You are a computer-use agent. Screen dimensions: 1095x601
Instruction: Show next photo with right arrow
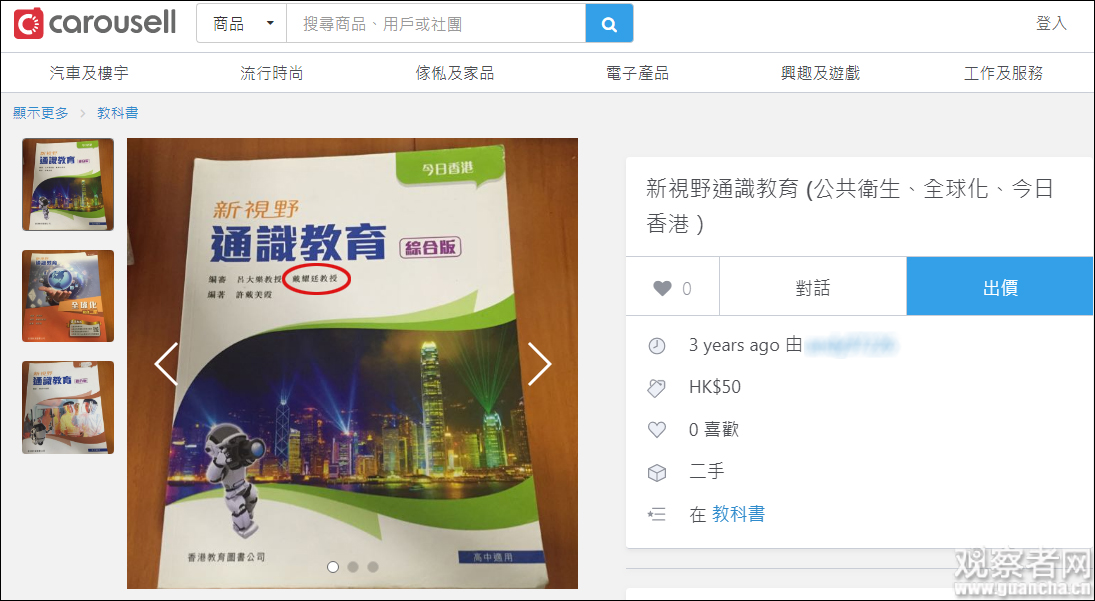click(539, 364)
